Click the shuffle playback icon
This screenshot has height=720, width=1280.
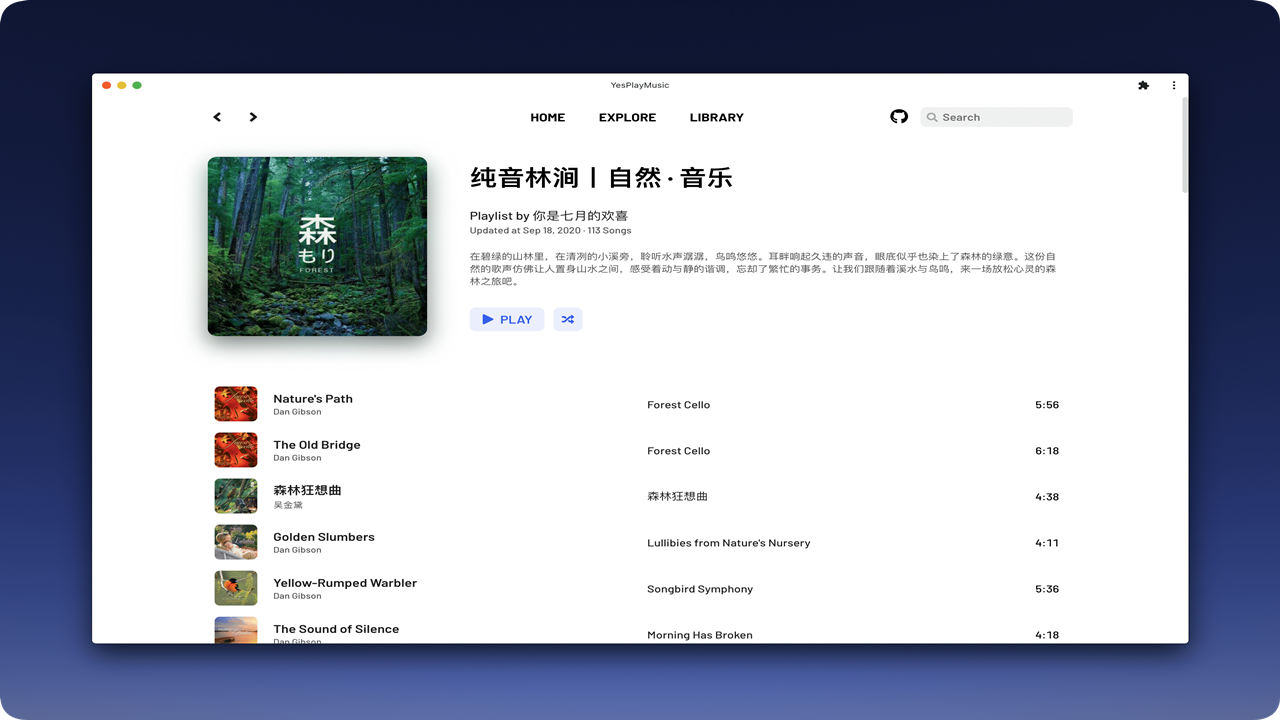568,319
